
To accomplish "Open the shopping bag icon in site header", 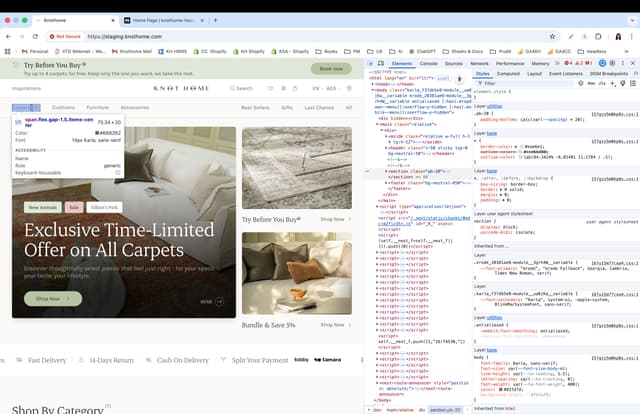I will tap(295, 88).
